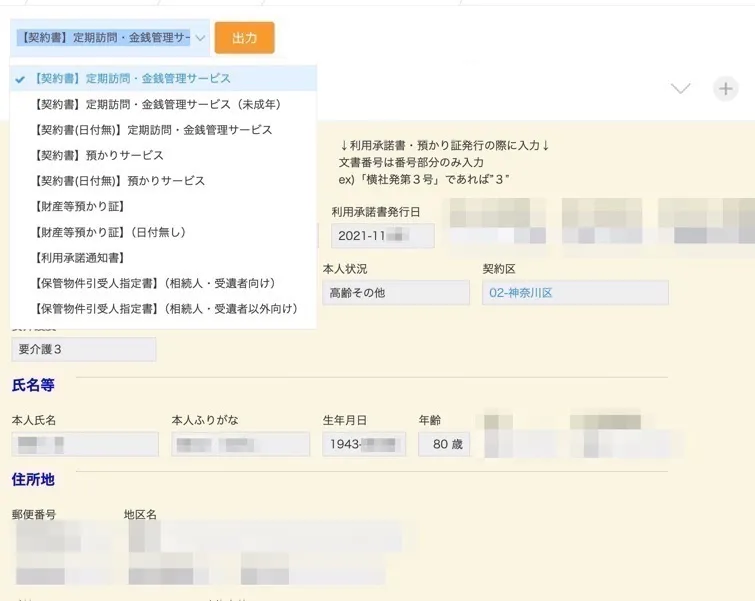This screenshot has height=601, width=755.
Task: Click the 本人状況 field 高齢その他
Action: tap(396, 293)
